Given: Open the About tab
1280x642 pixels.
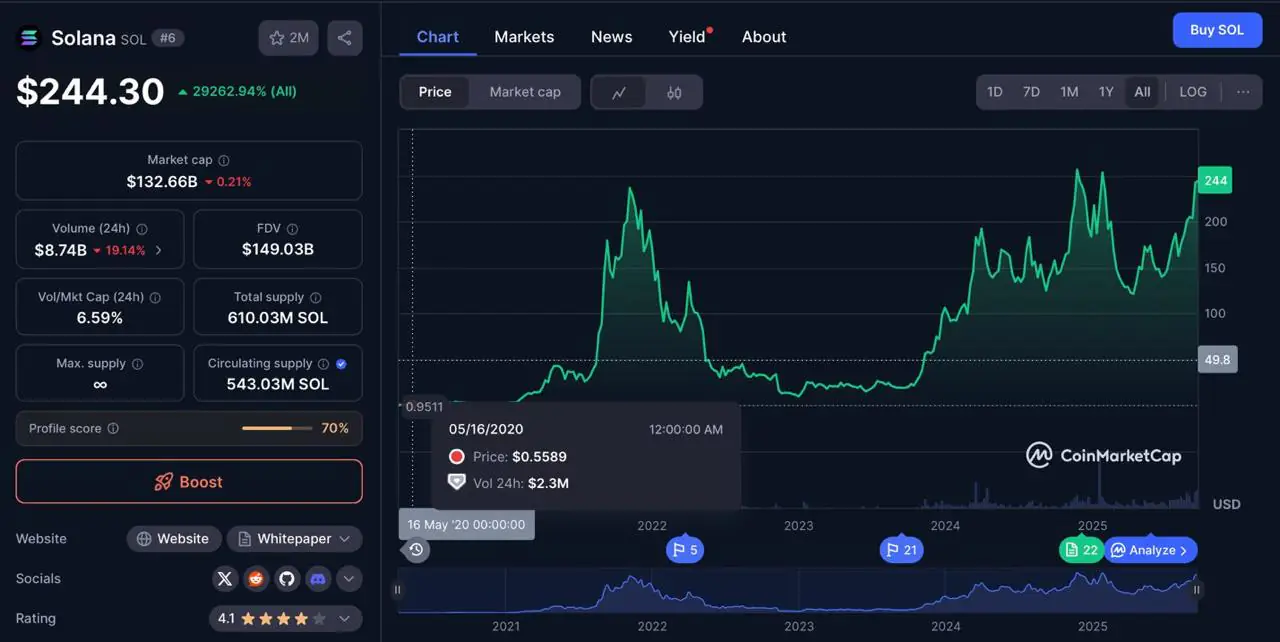Looking at the screenshot, I should pos(764,37).
